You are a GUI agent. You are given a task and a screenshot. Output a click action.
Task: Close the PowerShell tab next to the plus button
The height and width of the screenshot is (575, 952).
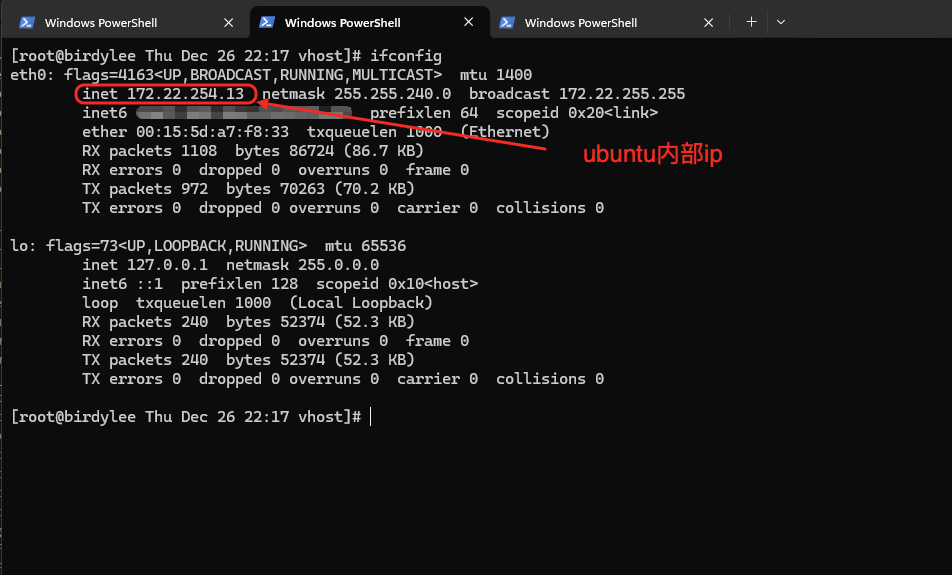coord(708,22)
